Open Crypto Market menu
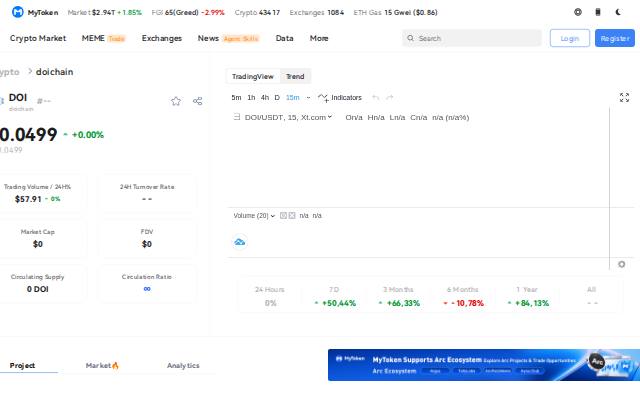 (38, 38)
